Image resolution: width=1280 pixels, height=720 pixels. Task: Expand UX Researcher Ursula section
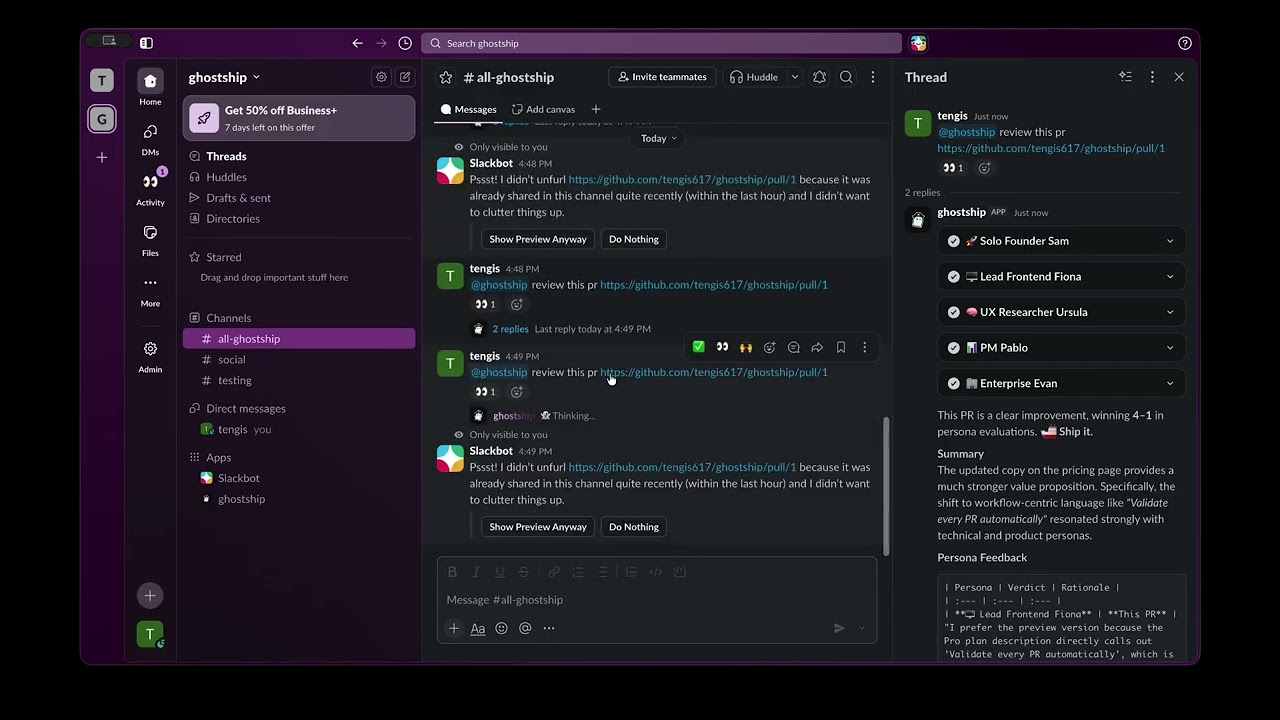pos(1062,312)
